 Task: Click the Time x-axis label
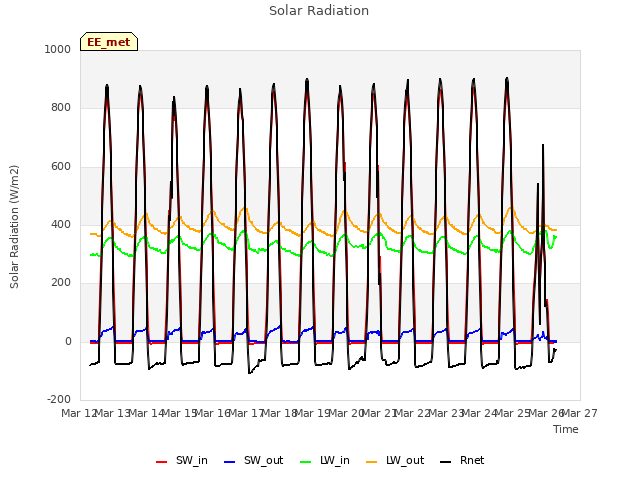click(x=566, y=429)
